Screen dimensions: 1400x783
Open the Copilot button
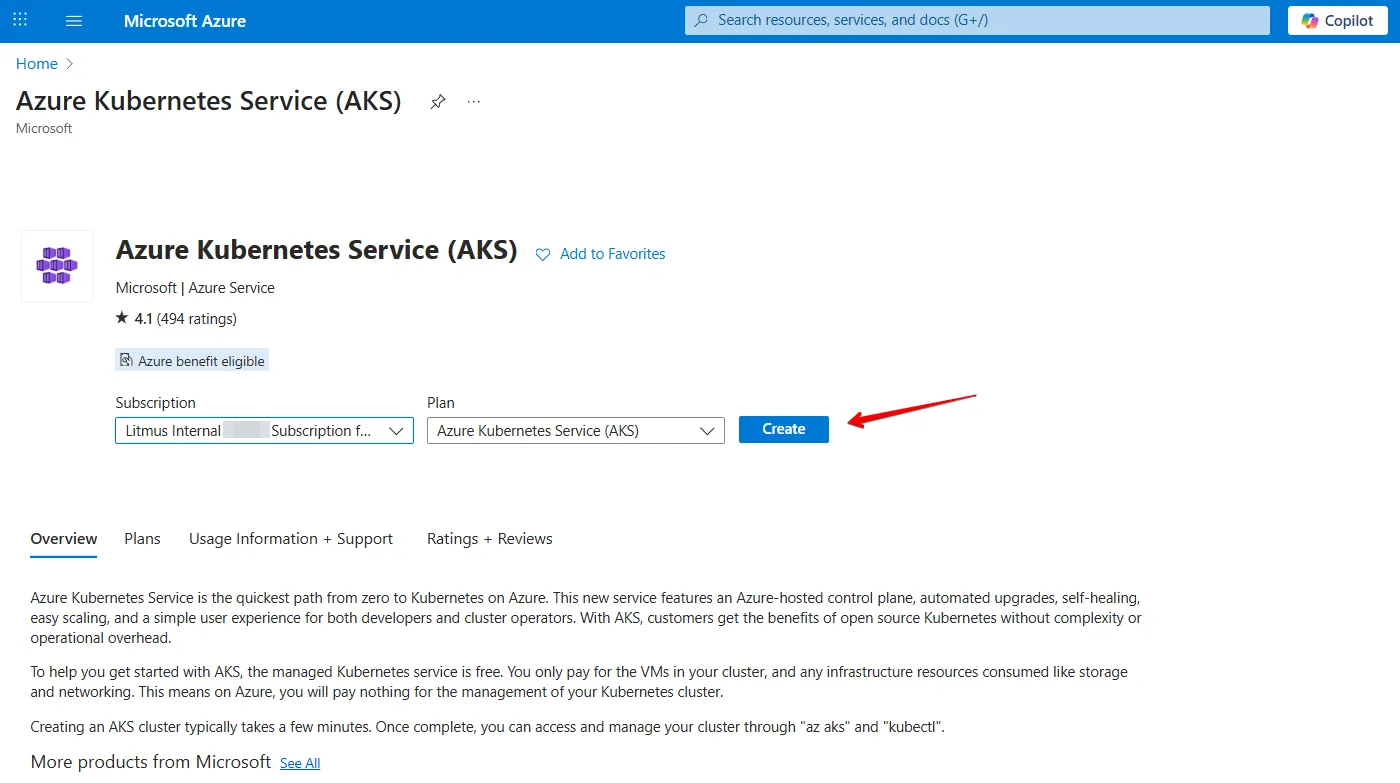coord(1337,21)
